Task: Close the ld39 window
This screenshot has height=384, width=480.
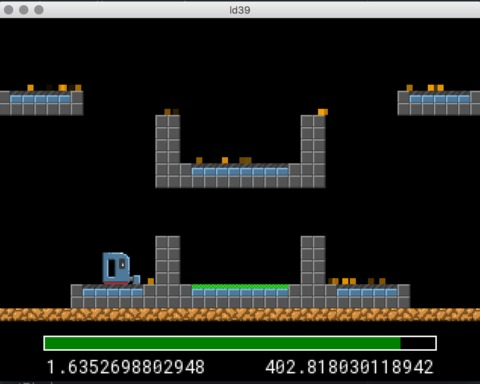Action: tap(9, 10)
